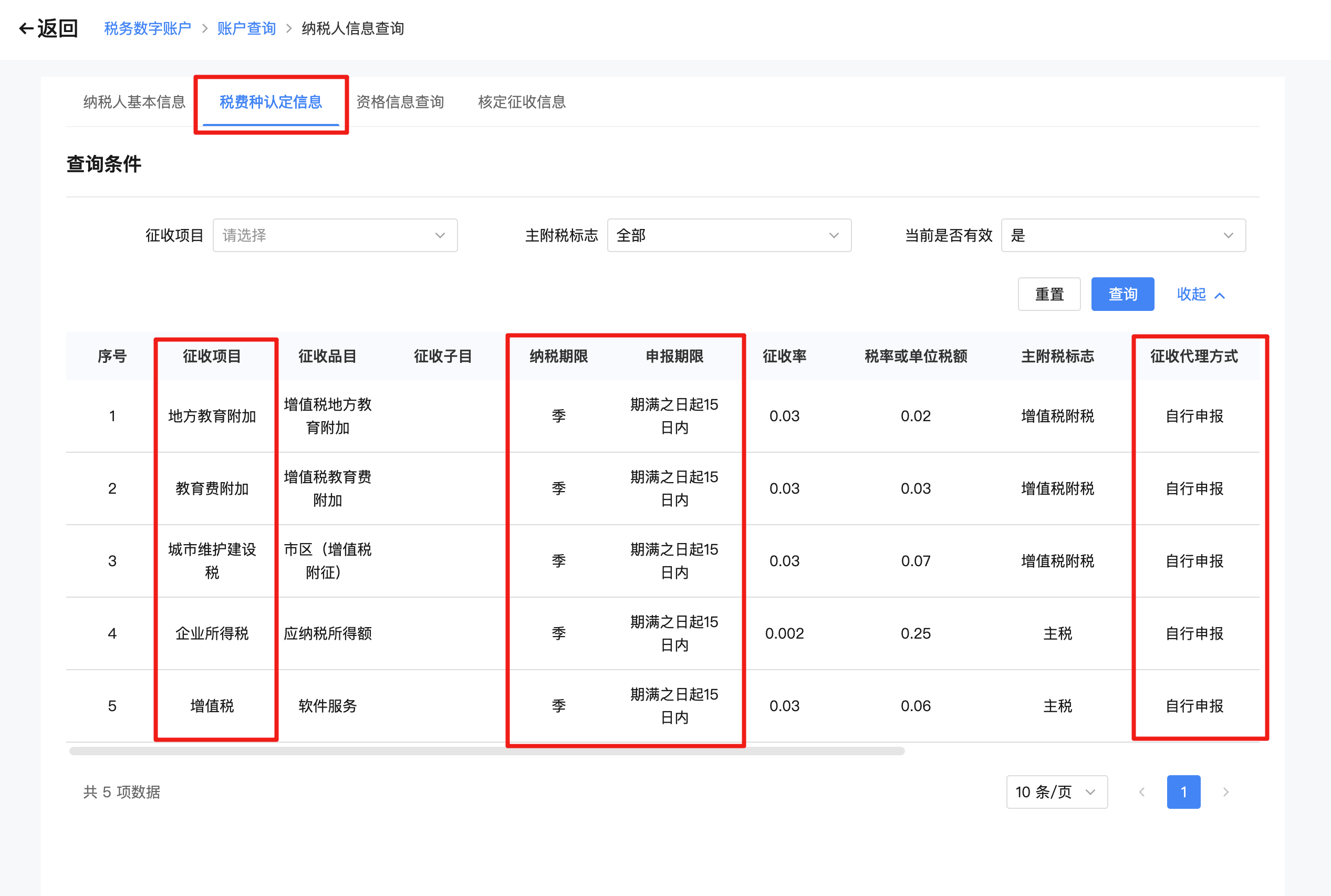
Task: Collapse query conditions with 收起
Action: pos(1201,294)
